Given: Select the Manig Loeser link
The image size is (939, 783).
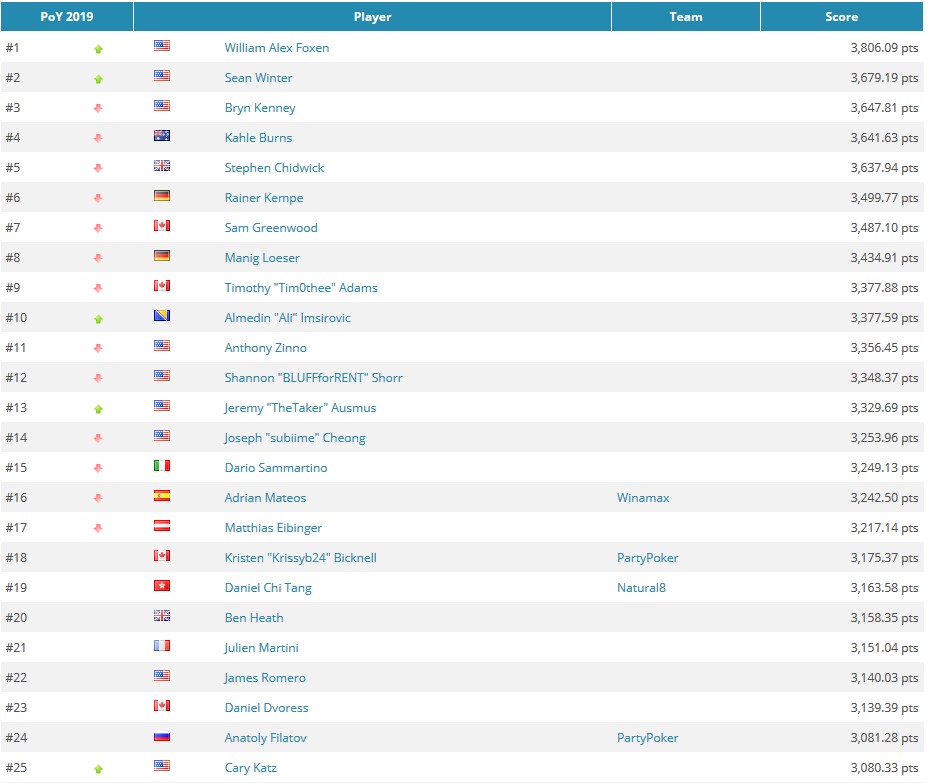Looking at the screenshot, I should pyautogui.click(x=262, y=258).
